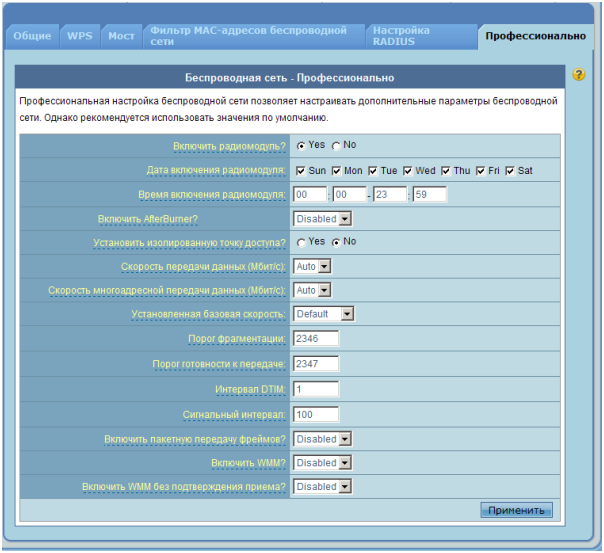Switch to the Общие tab
The image size is (604, 553).
(32, 36)
